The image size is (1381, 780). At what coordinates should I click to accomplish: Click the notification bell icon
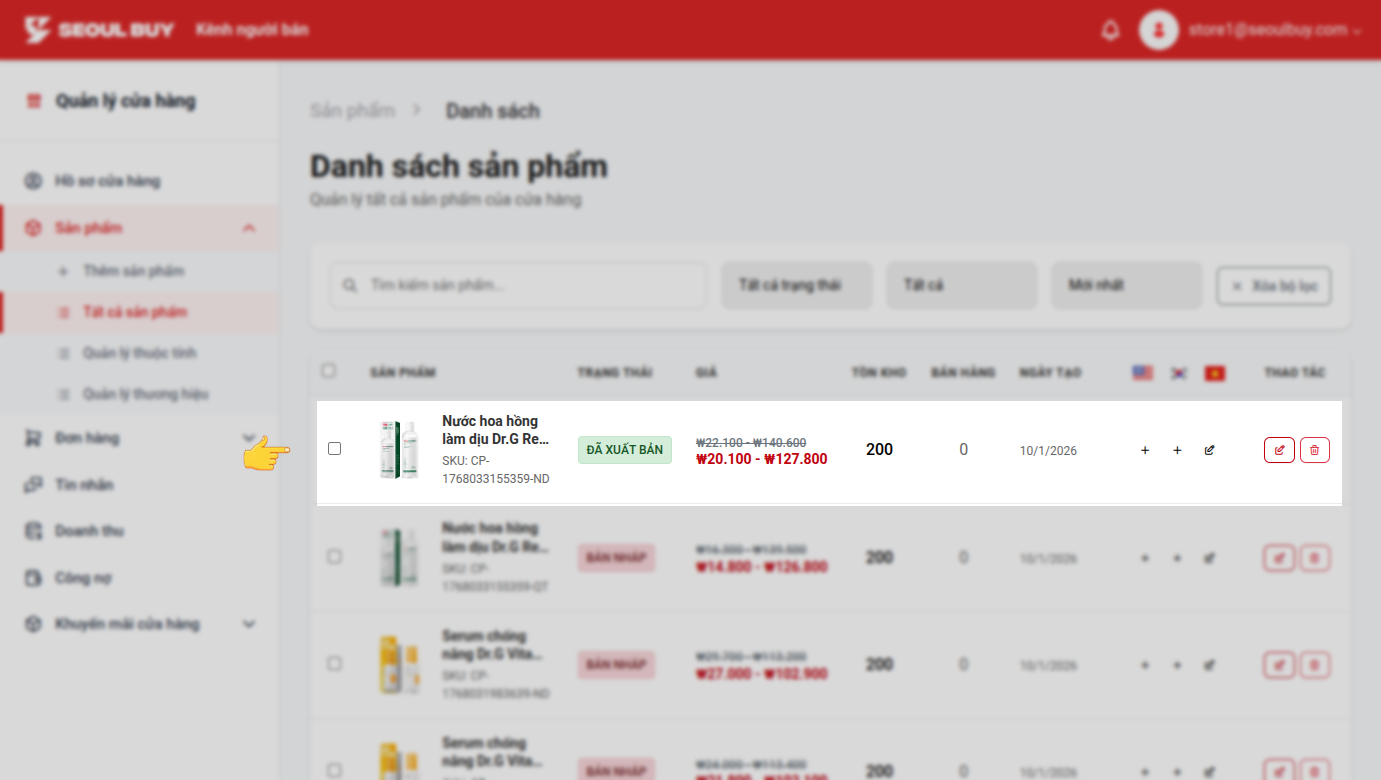1110,30
